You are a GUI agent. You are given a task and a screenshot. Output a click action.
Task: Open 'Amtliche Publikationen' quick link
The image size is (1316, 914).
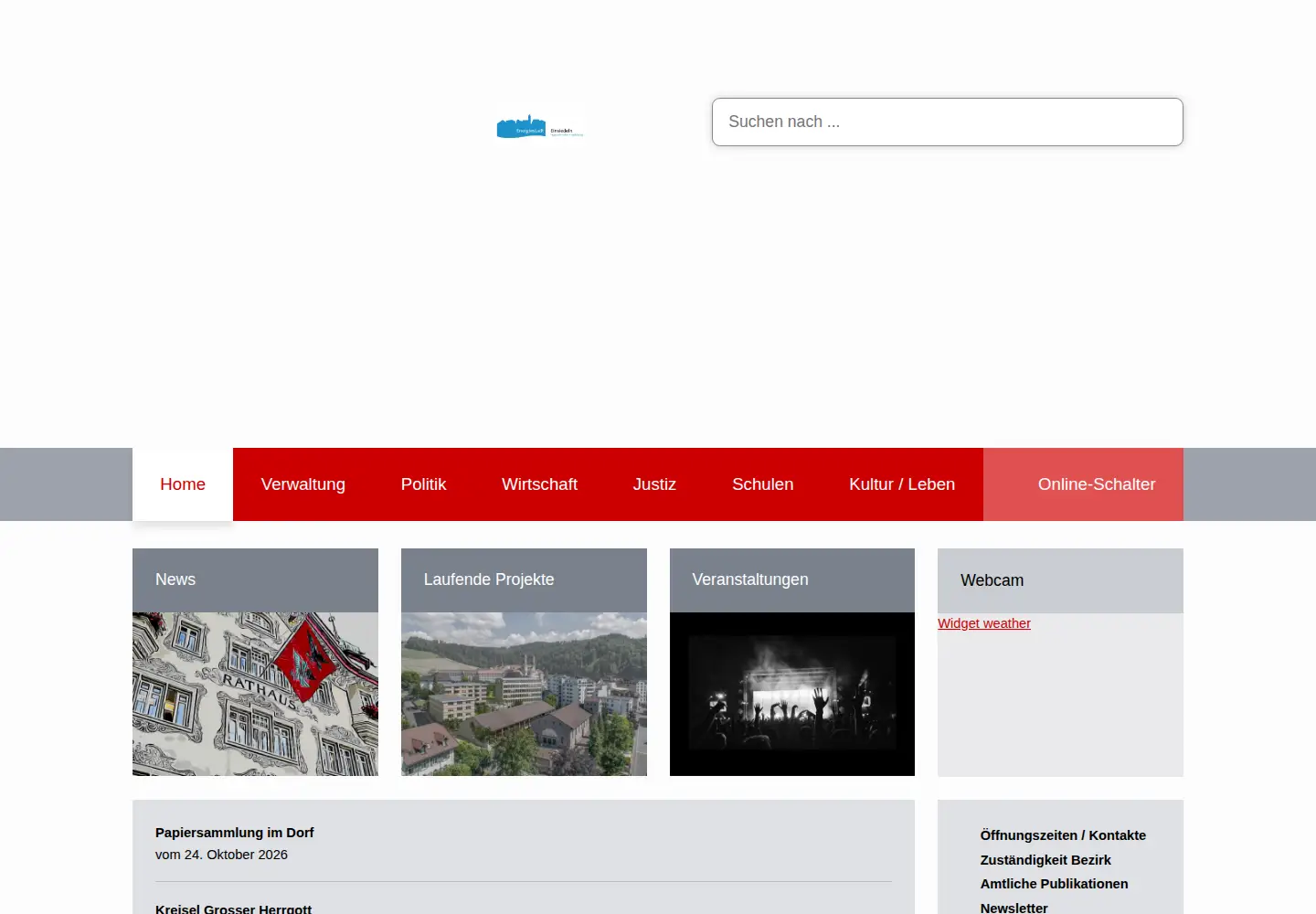coord(1054,884)
